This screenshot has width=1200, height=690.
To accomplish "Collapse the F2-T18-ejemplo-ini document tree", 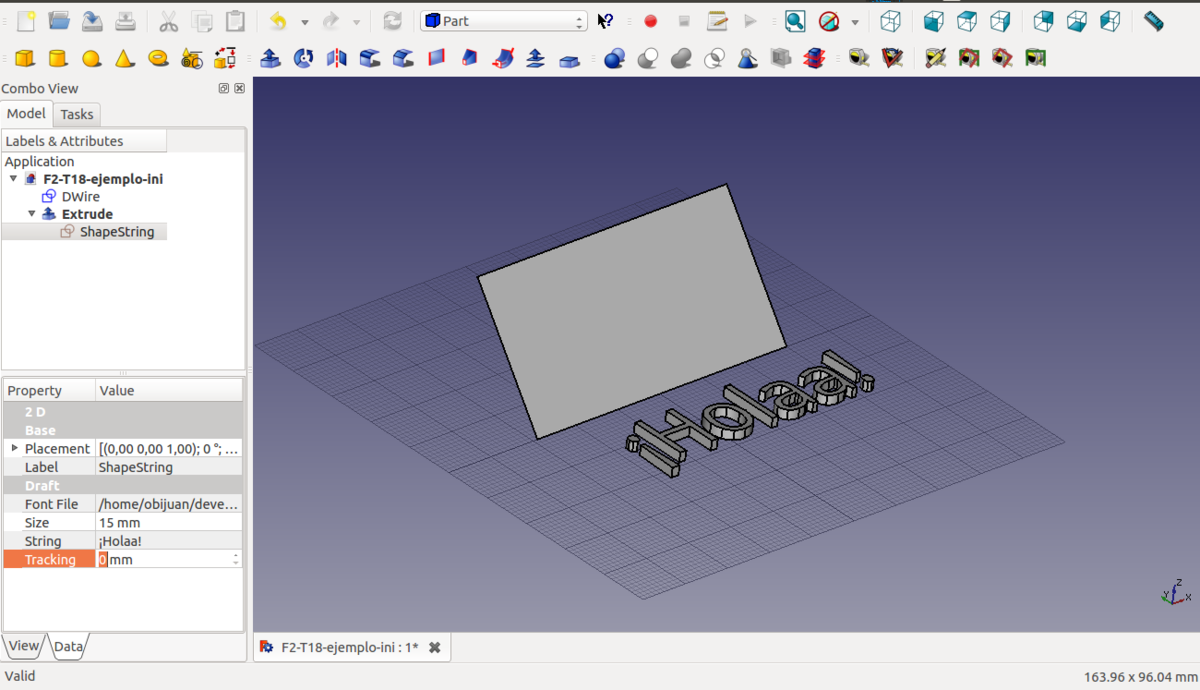I will pos(13,179).
